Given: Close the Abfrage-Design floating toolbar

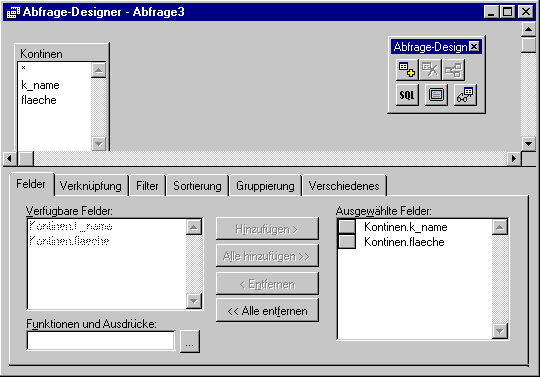Looking at the screenshot, I should pyautogui.click(x=474, y=46).
